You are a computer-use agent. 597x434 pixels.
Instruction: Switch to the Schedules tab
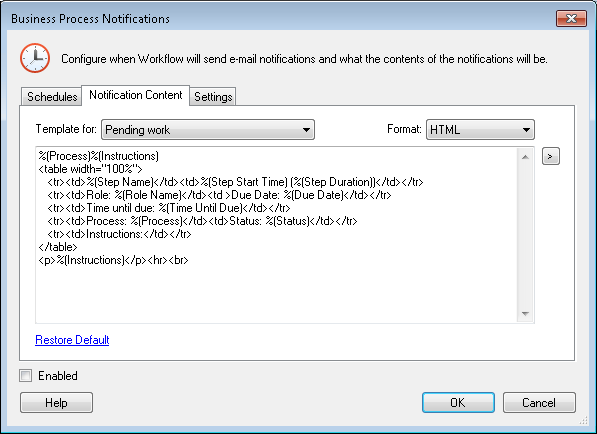coord(51,97)
